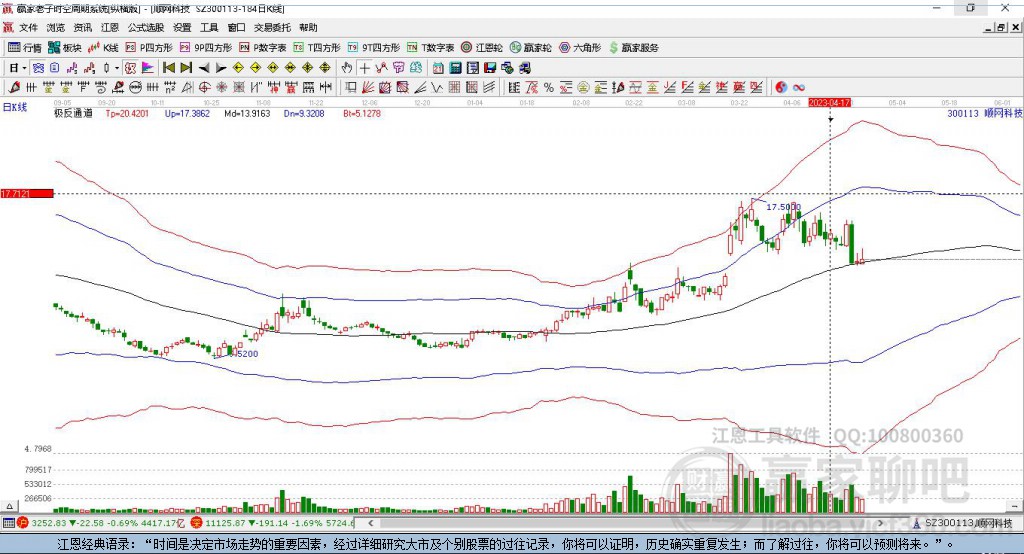Image resolution: width=1024 pixels, height=554 pixels.
Task: Open the calendar icon showing 21
Action: 438,68
